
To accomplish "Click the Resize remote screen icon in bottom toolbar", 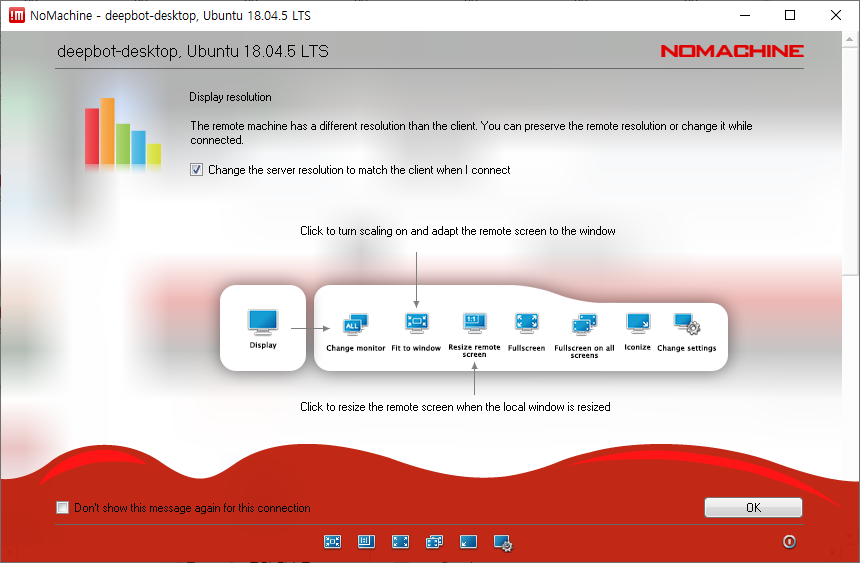I will pos(366,542).
